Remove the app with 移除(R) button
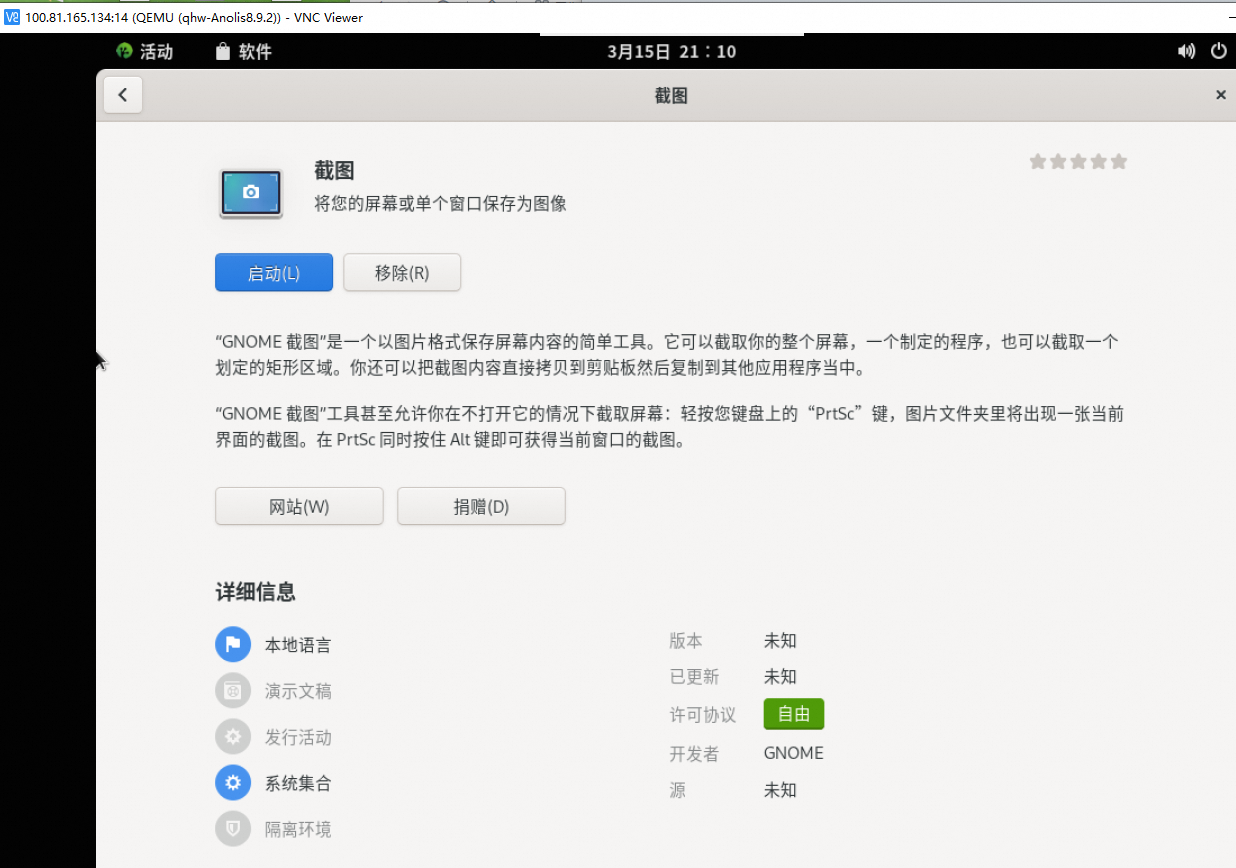 click(x=402, y=273)
